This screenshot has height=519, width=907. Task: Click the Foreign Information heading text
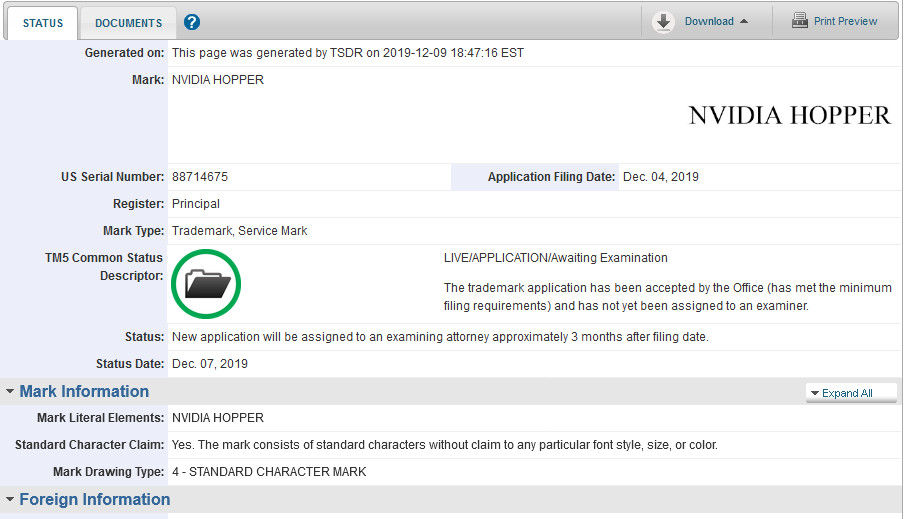coord(95,499)
